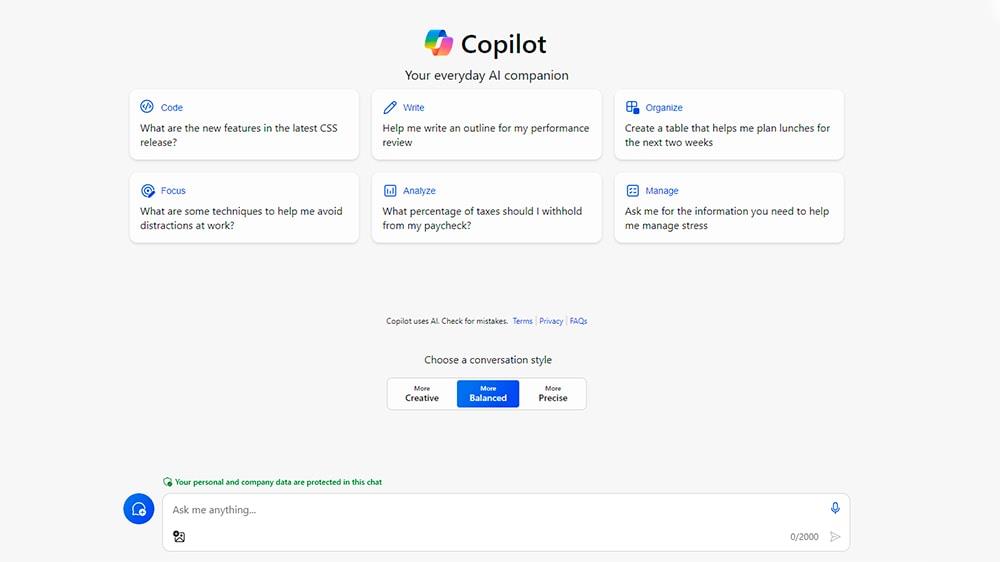Open the Privacy link
The width and height of the screenshot is (1000, 562).
[x=551, y=321]
